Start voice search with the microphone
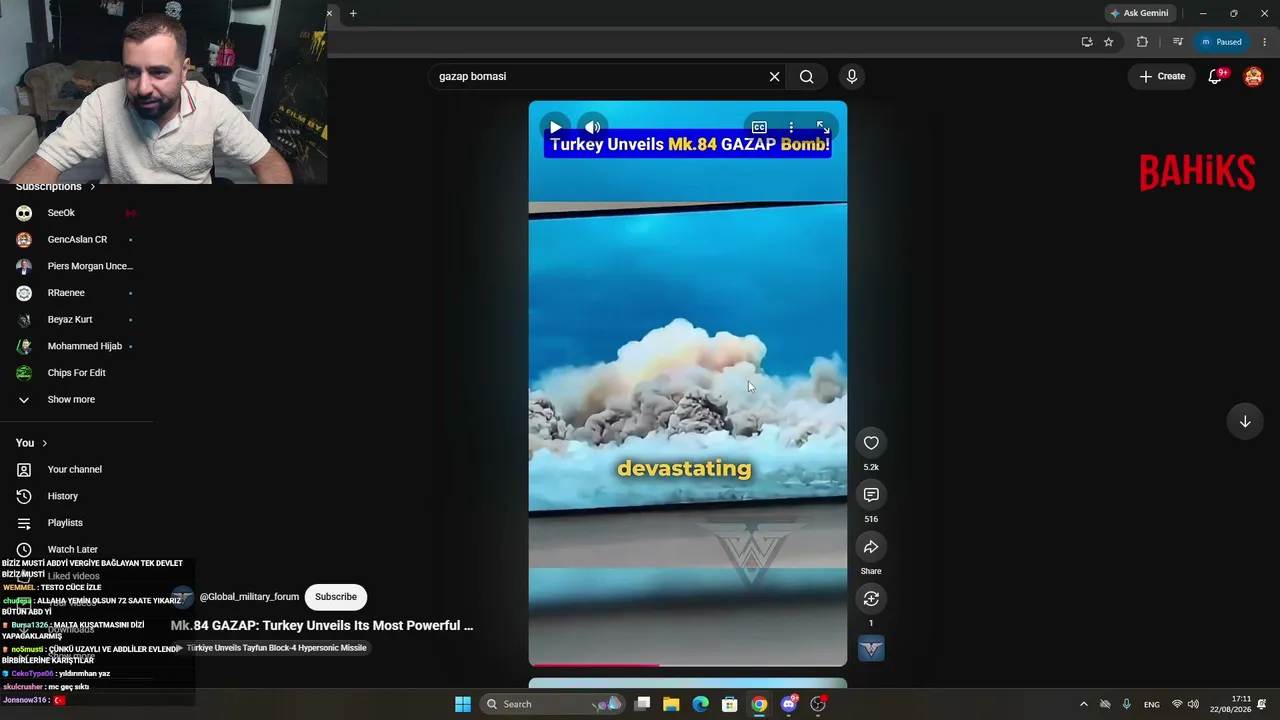1280x720 pixels. coord(852,77)
